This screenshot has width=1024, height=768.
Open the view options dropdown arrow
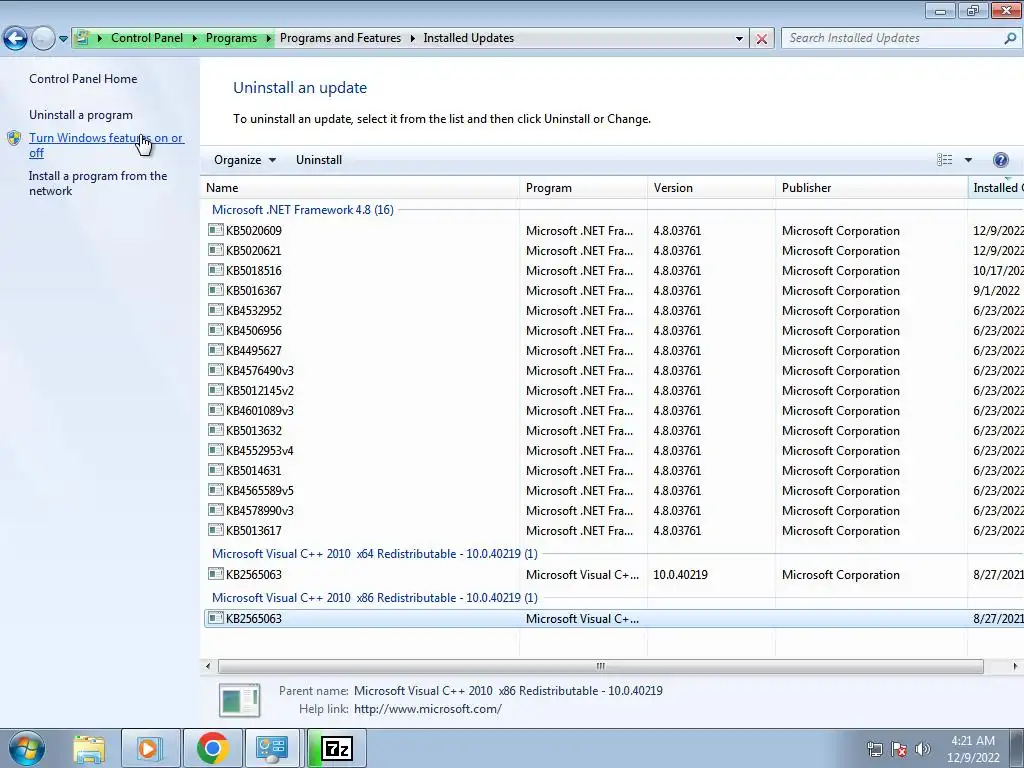pyautogui.click(x=968, y=160)
